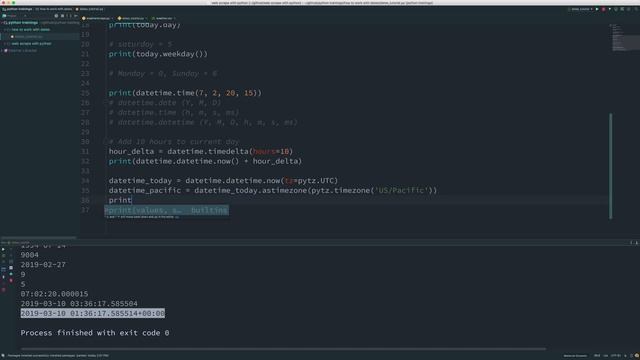The width and height of the screenshot is (640, 360).
Task: Click the locate-file crosshair icon in Project panel
Action: 56,16
